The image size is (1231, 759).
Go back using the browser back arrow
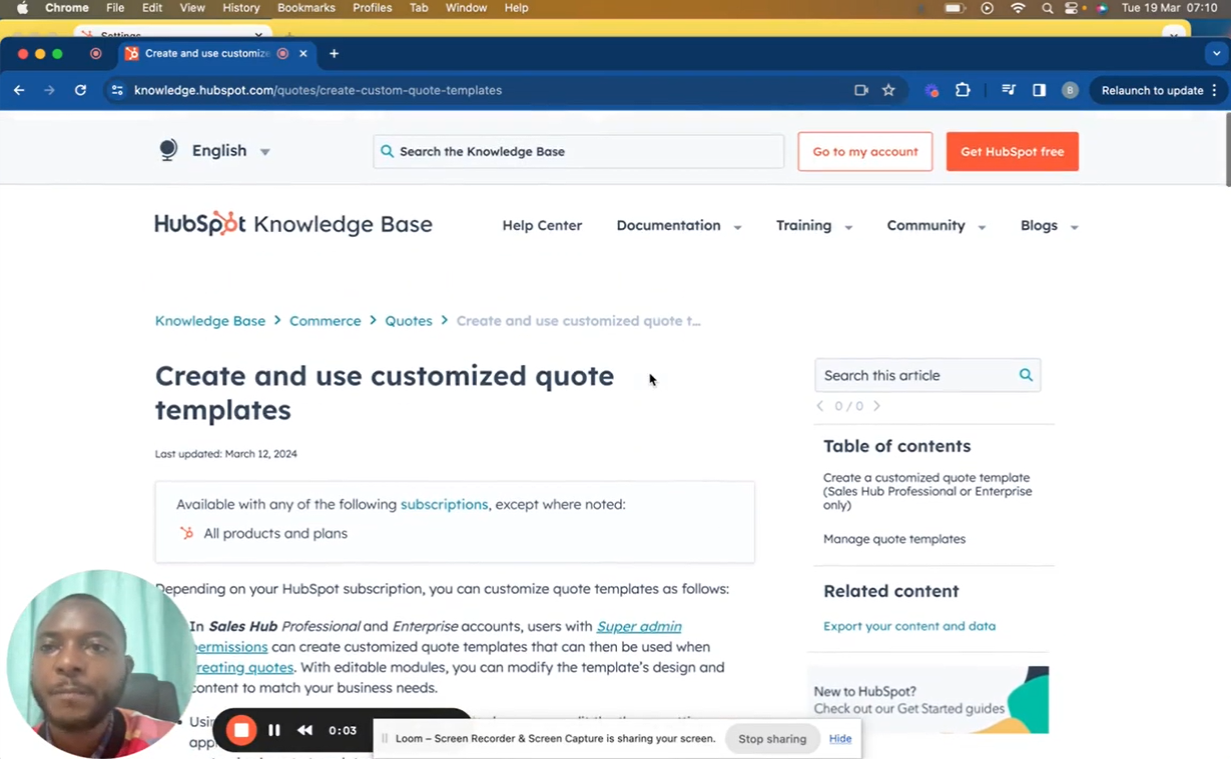point(19,90)
